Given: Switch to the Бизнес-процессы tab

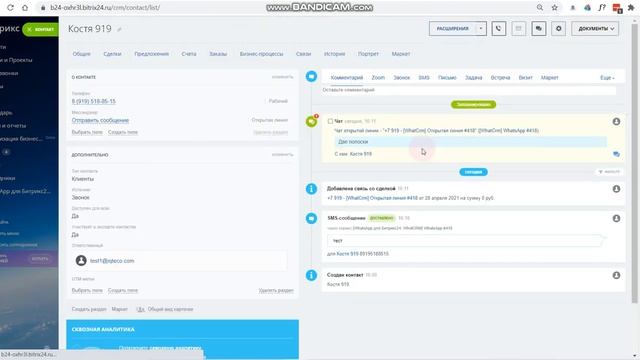Looking at the screenshot, I should (261, 54).
